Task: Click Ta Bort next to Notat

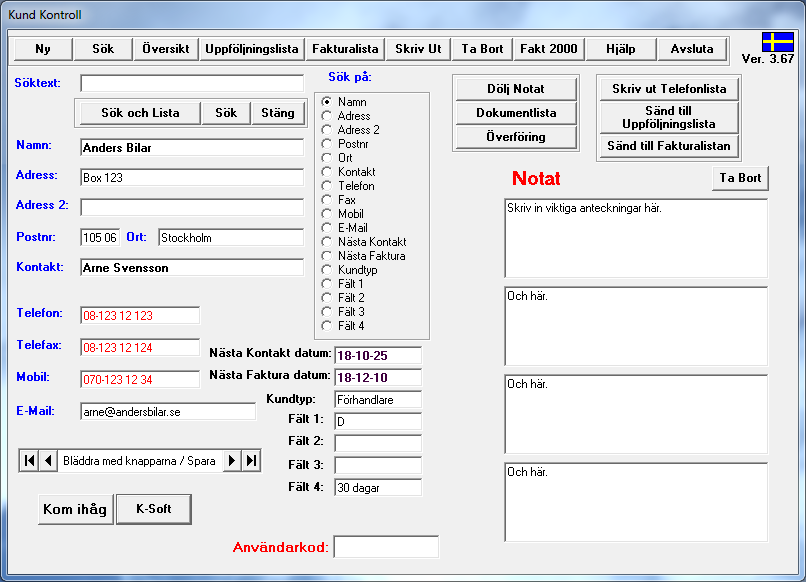Action: (x=740, y=178)
